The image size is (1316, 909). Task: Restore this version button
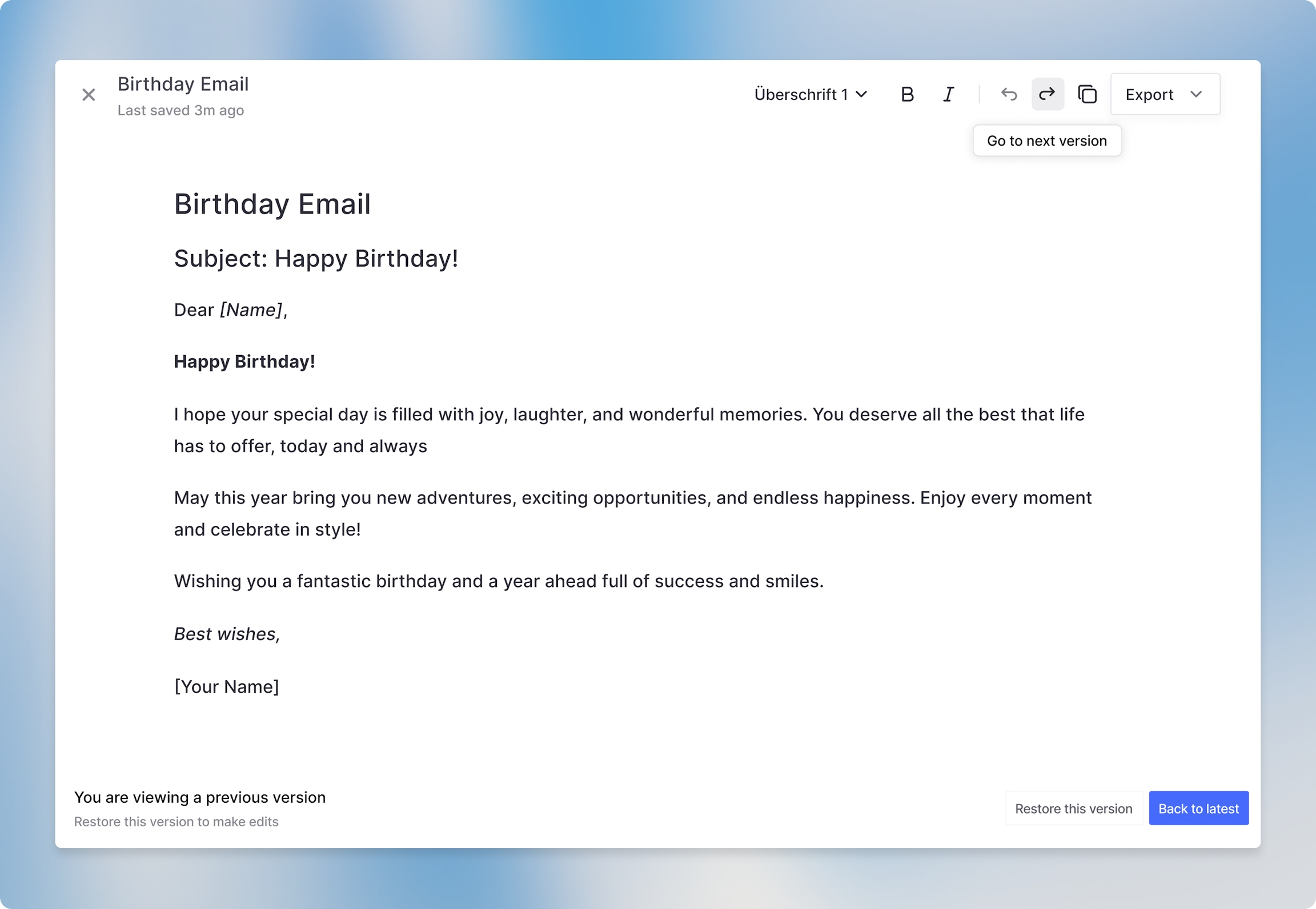click(x=1073, y=809)
